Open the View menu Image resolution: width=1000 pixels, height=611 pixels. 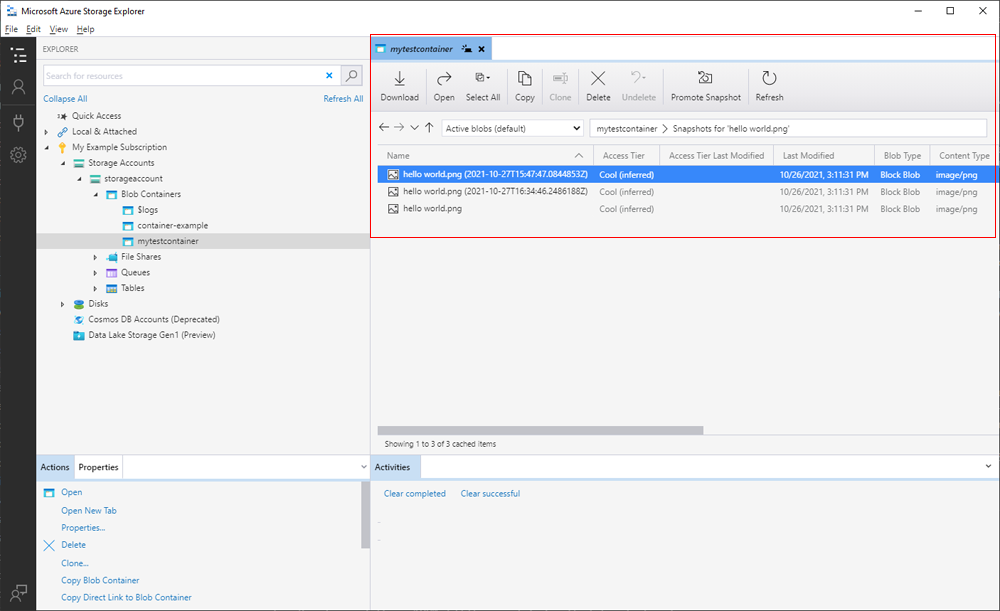tap(59, 29)
